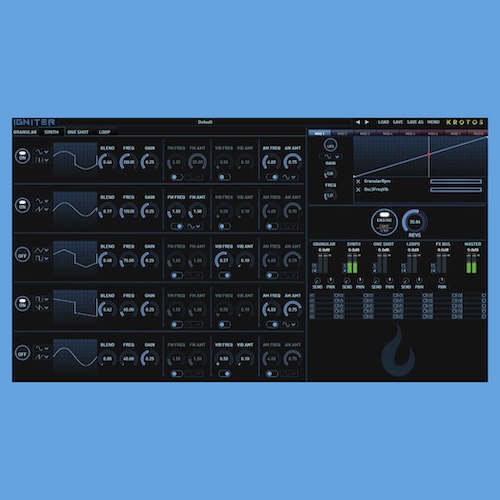Click the red point on modulation curve
500x500 pixels.
(429, 154)
